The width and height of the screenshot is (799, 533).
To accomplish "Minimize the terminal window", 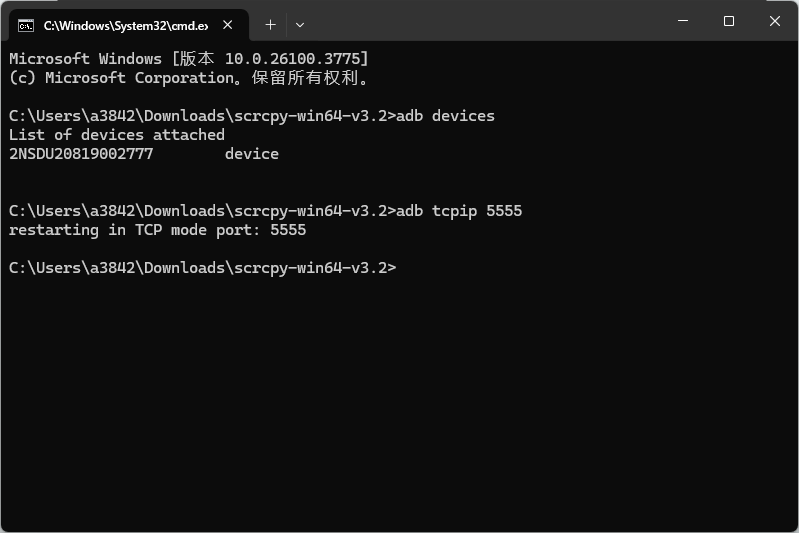I will (683, 21).
